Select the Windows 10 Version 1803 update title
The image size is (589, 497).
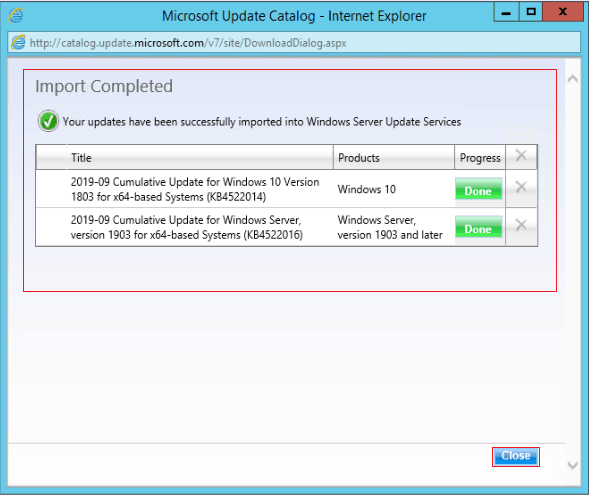[x=195, y=189]
